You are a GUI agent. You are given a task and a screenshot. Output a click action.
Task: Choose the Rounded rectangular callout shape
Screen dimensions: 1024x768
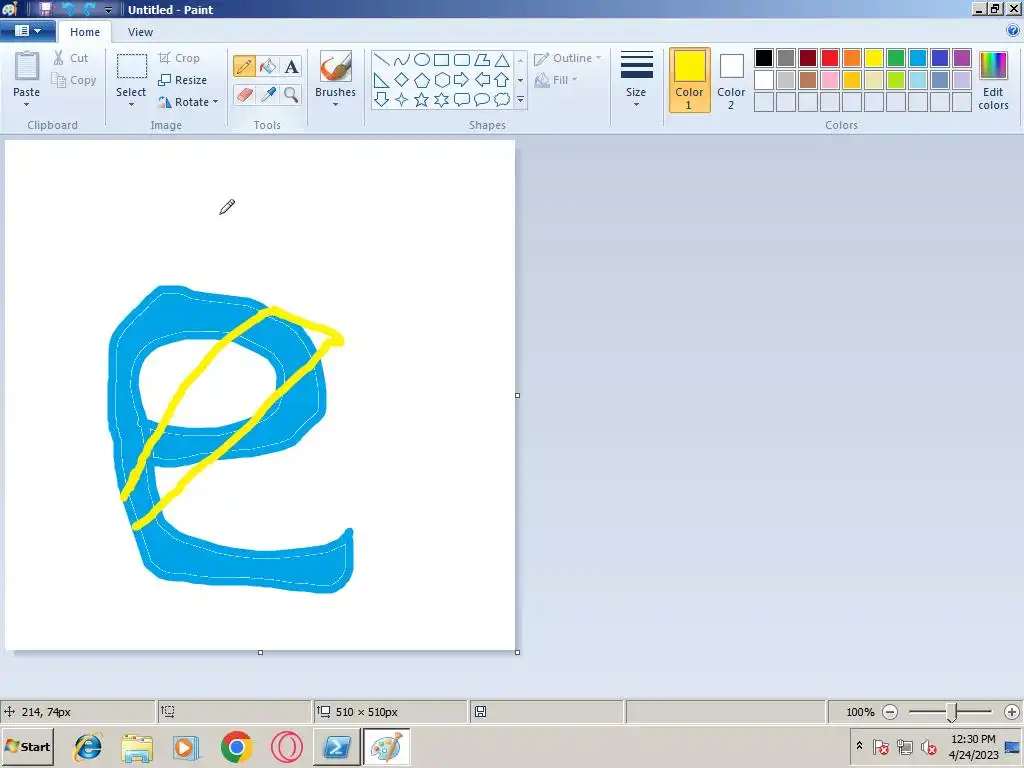click(462, 99)
